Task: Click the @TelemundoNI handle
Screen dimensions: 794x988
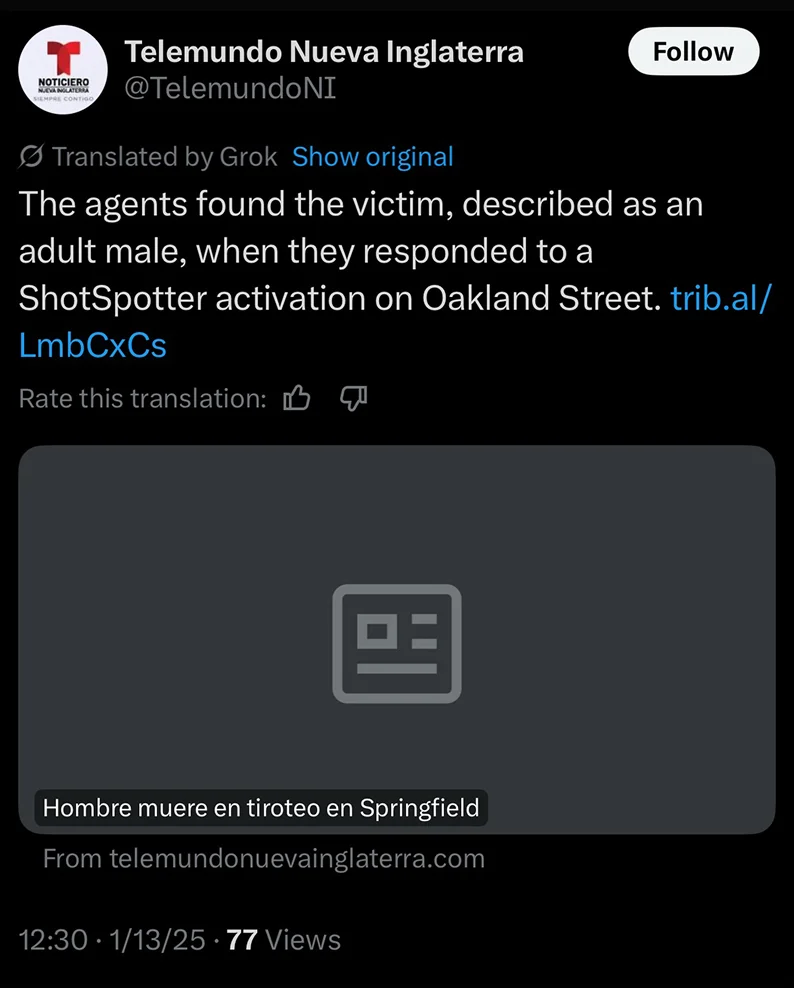Action: (229, 88)
